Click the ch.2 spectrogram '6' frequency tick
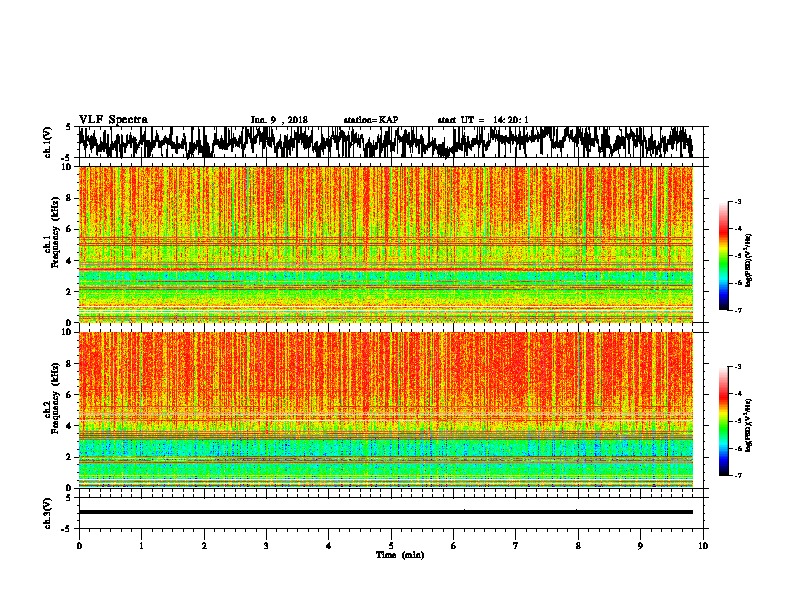The width and height of the screenshot is (792, 612). tap(70, 394)
